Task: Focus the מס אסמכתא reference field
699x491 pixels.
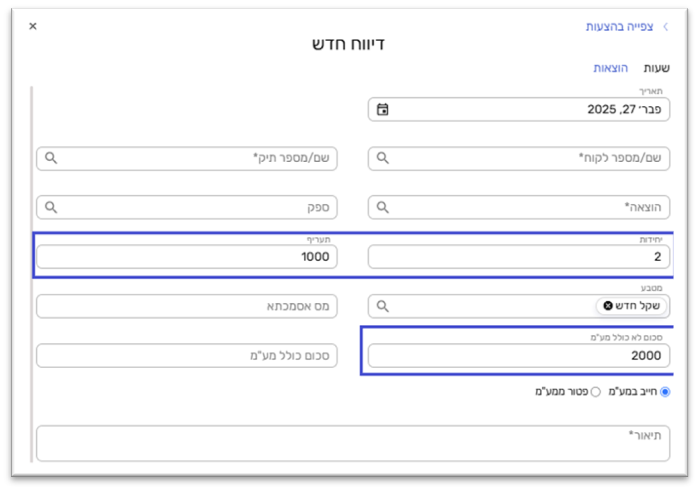Action: (x=186, y=305)
